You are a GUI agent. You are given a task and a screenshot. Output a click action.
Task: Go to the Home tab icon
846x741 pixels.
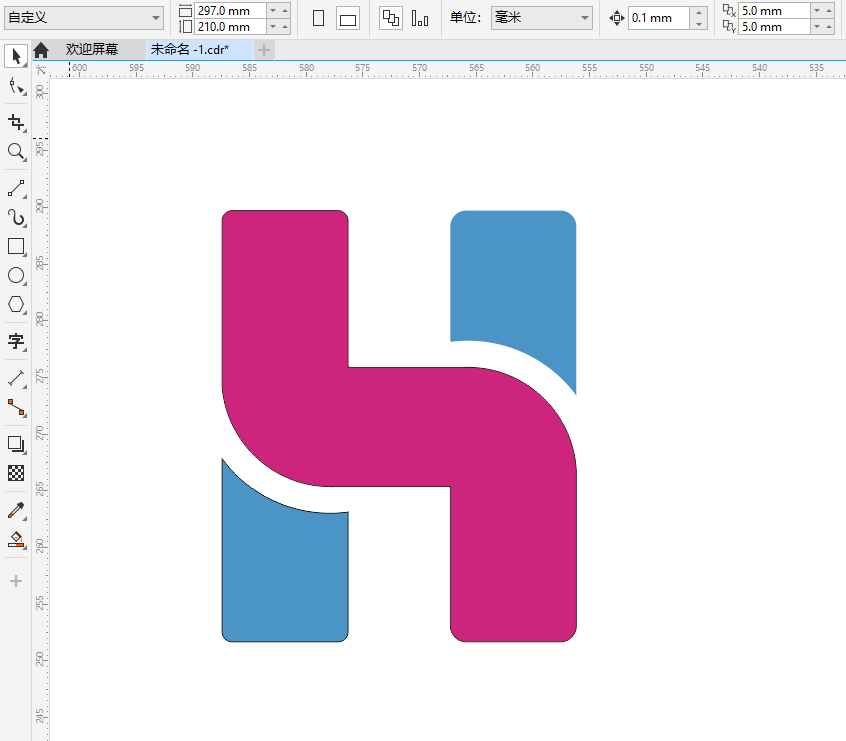(41, 50)
